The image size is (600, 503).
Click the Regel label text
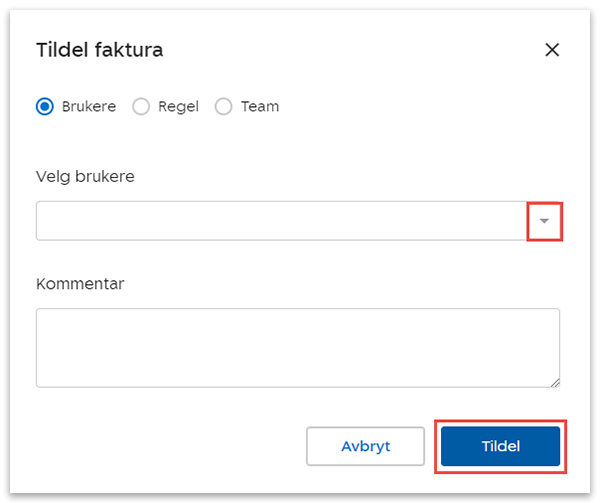[x=177, y=106]
